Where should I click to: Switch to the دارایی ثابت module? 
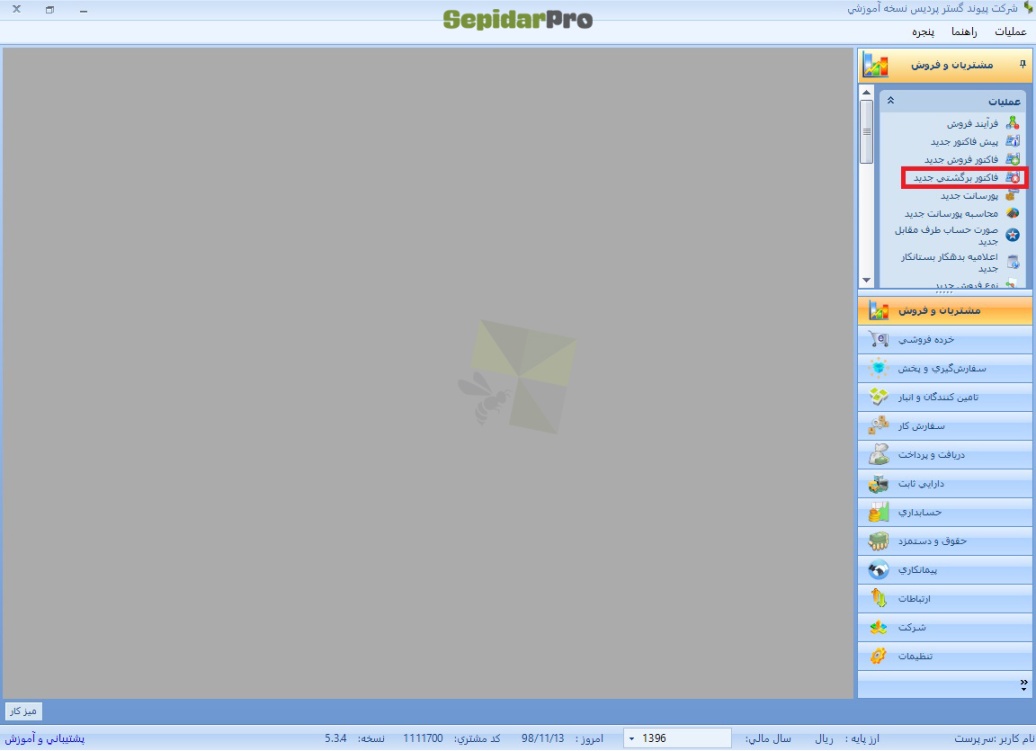[945, 483]
